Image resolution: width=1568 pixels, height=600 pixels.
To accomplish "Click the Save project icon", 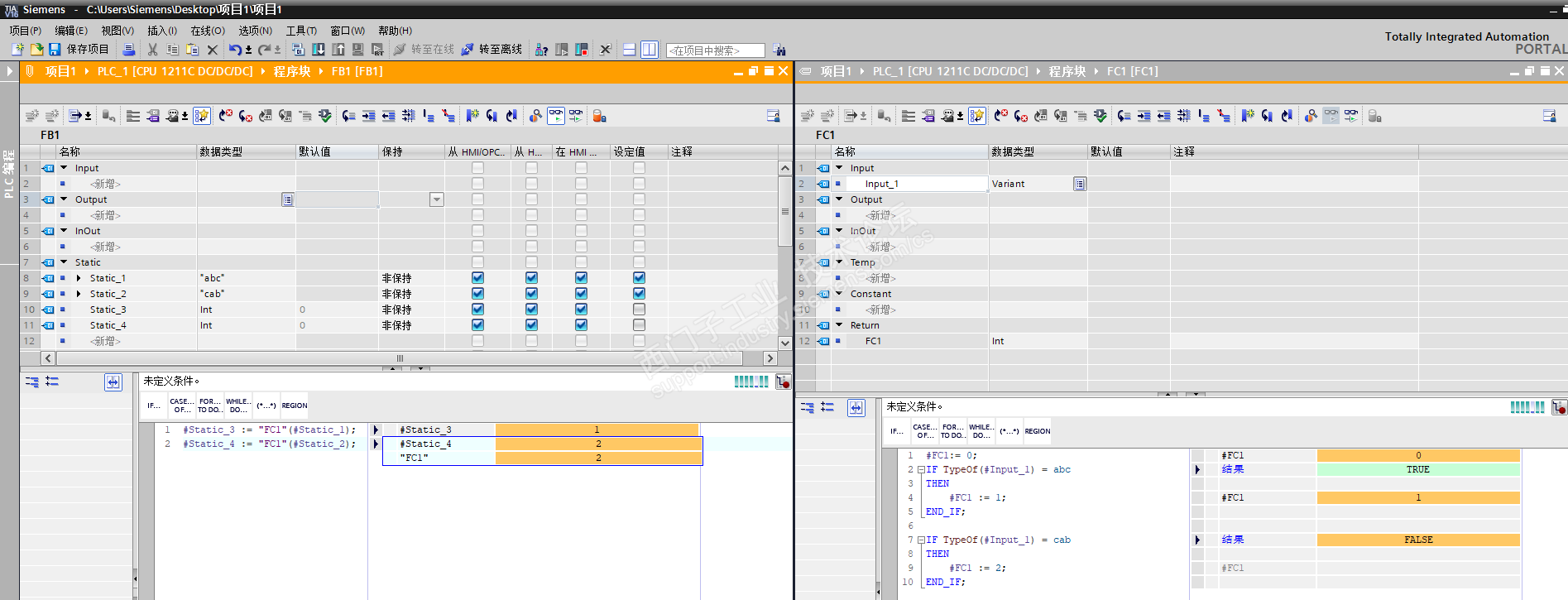I will [55, 50].
